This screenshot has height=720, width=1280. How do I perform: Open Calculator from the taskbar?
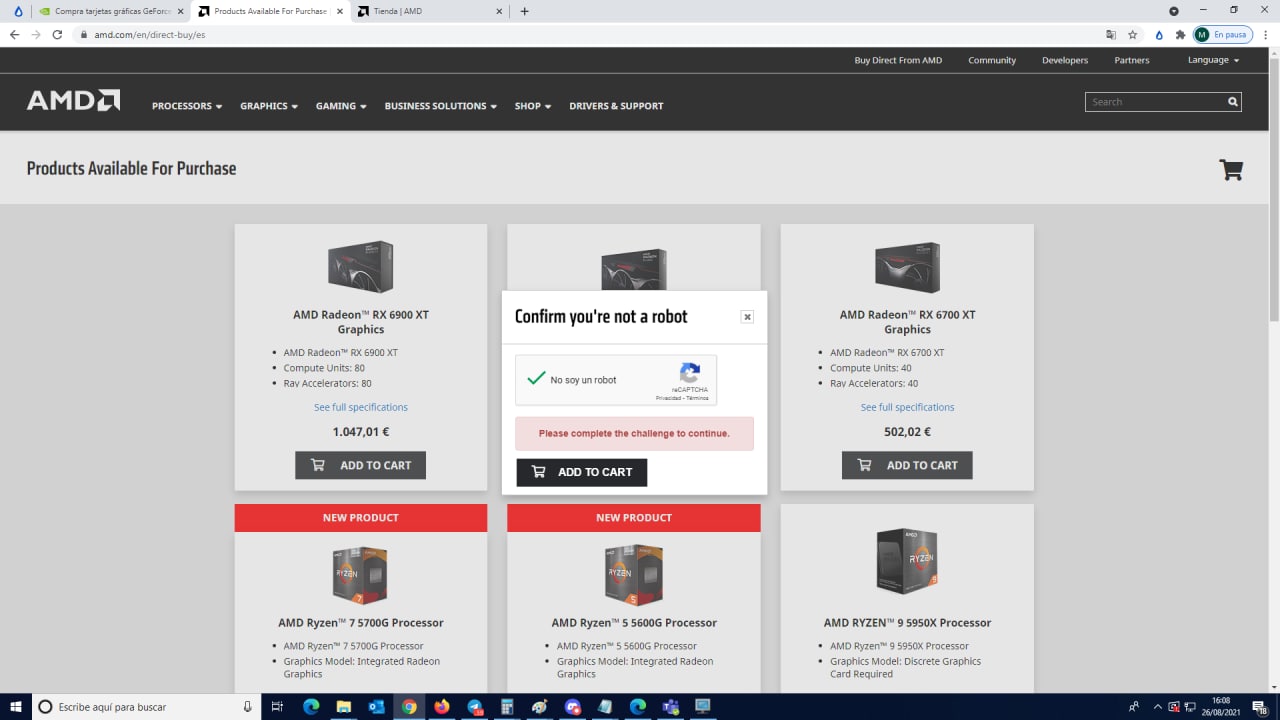point(507,707)
